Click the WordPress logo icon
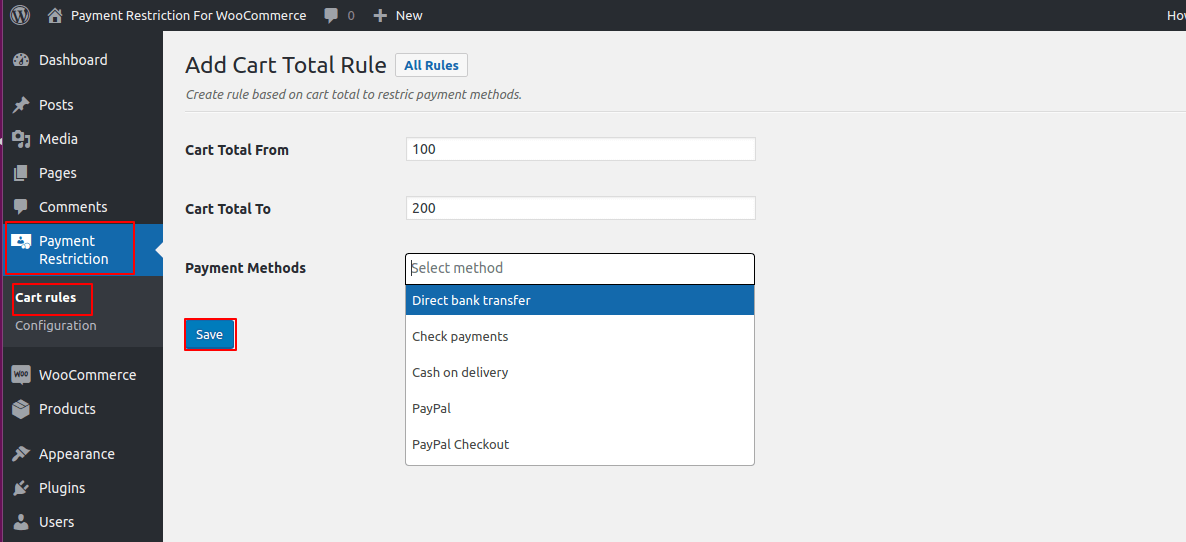The width and height of the screenshot is (1186, 542). (20, 15)
